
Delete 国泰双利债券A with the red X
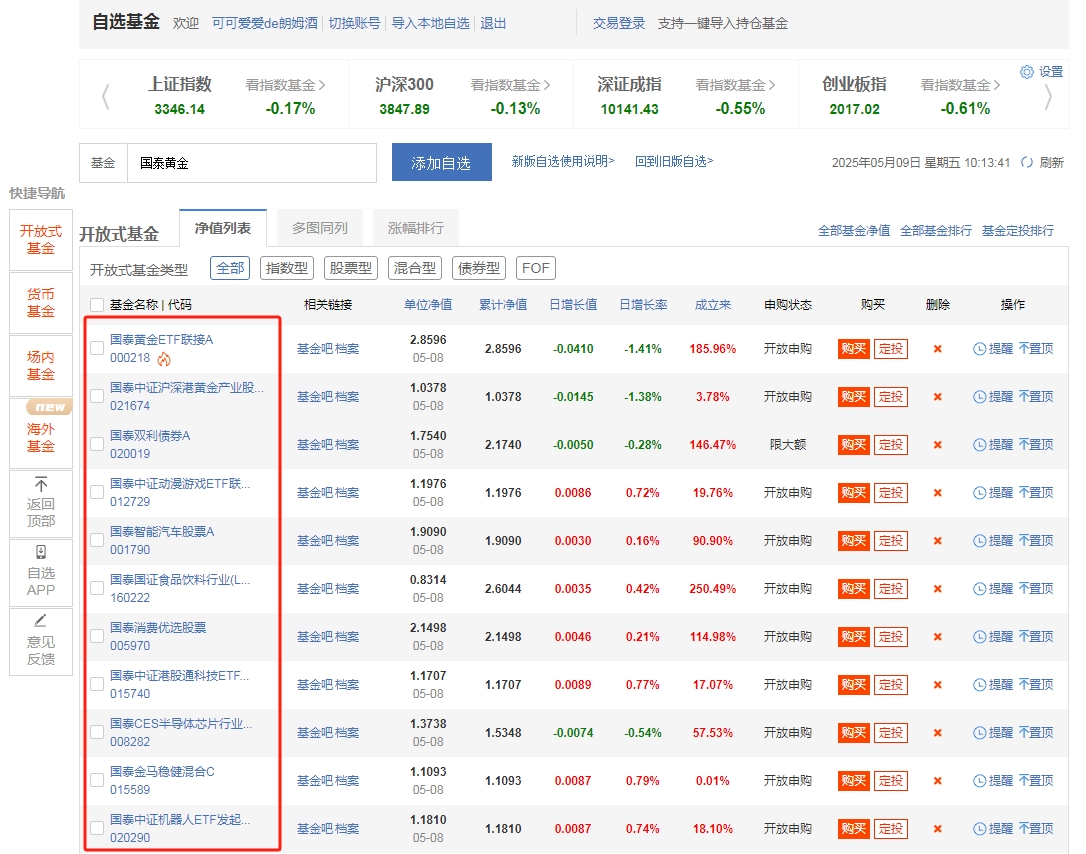pos(937,445)
